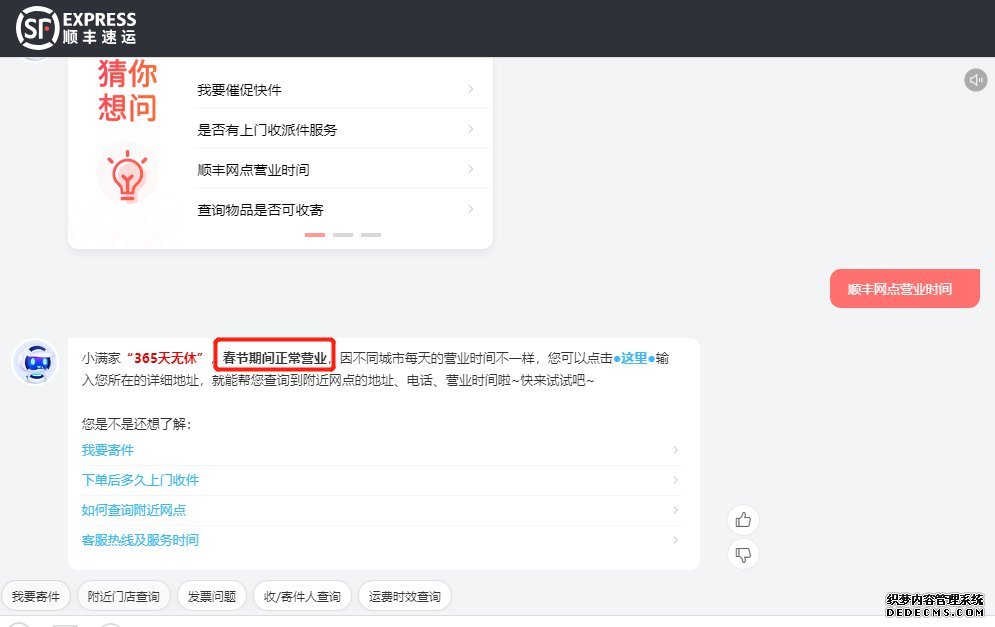The image size is (995, 627).
Task: Open 客服热线及服务时间 link
Action: (140, 539)
